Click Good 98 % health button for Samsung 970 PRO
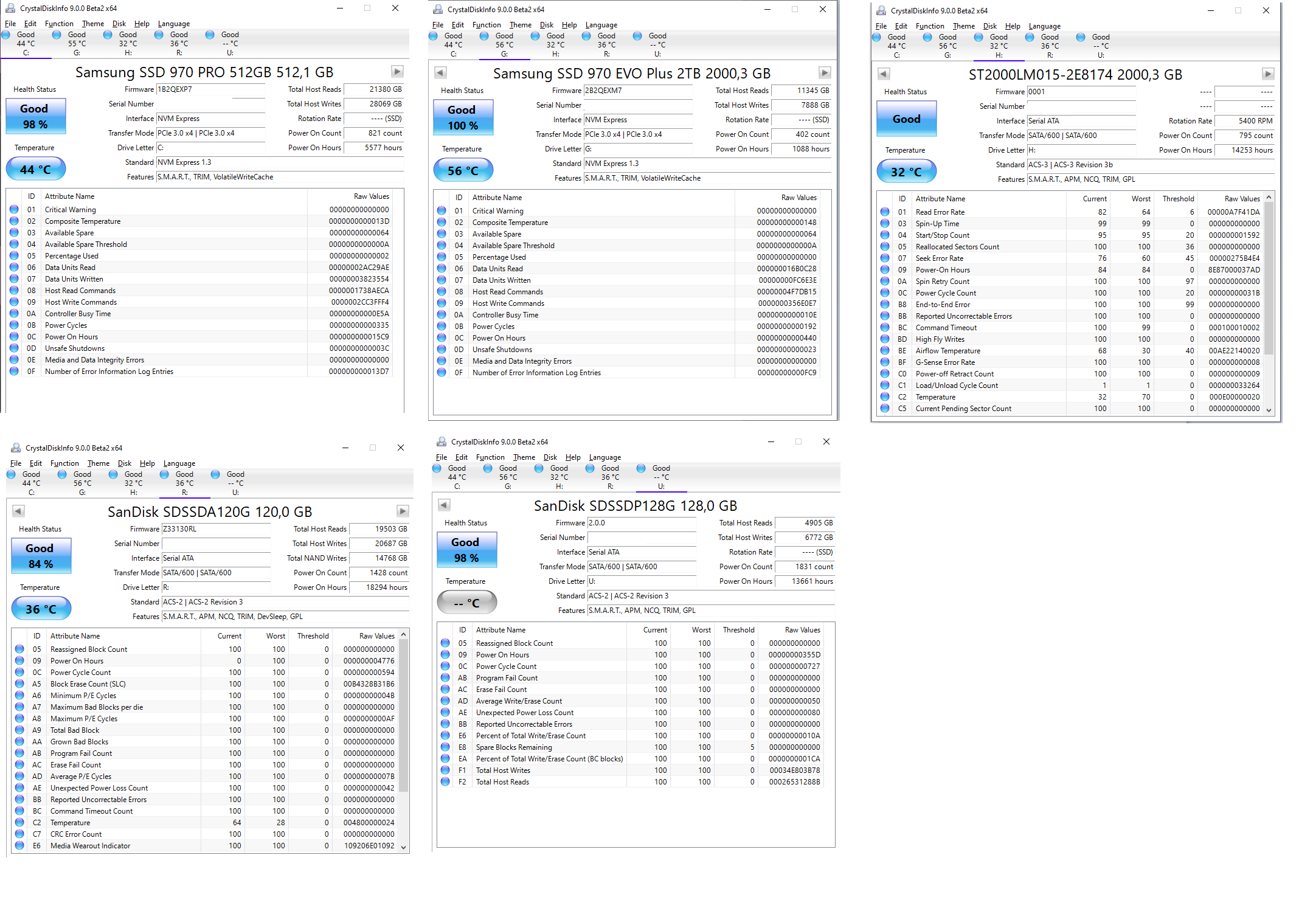The width and height of the screenshot is (1316, 900). pos(35,116)
